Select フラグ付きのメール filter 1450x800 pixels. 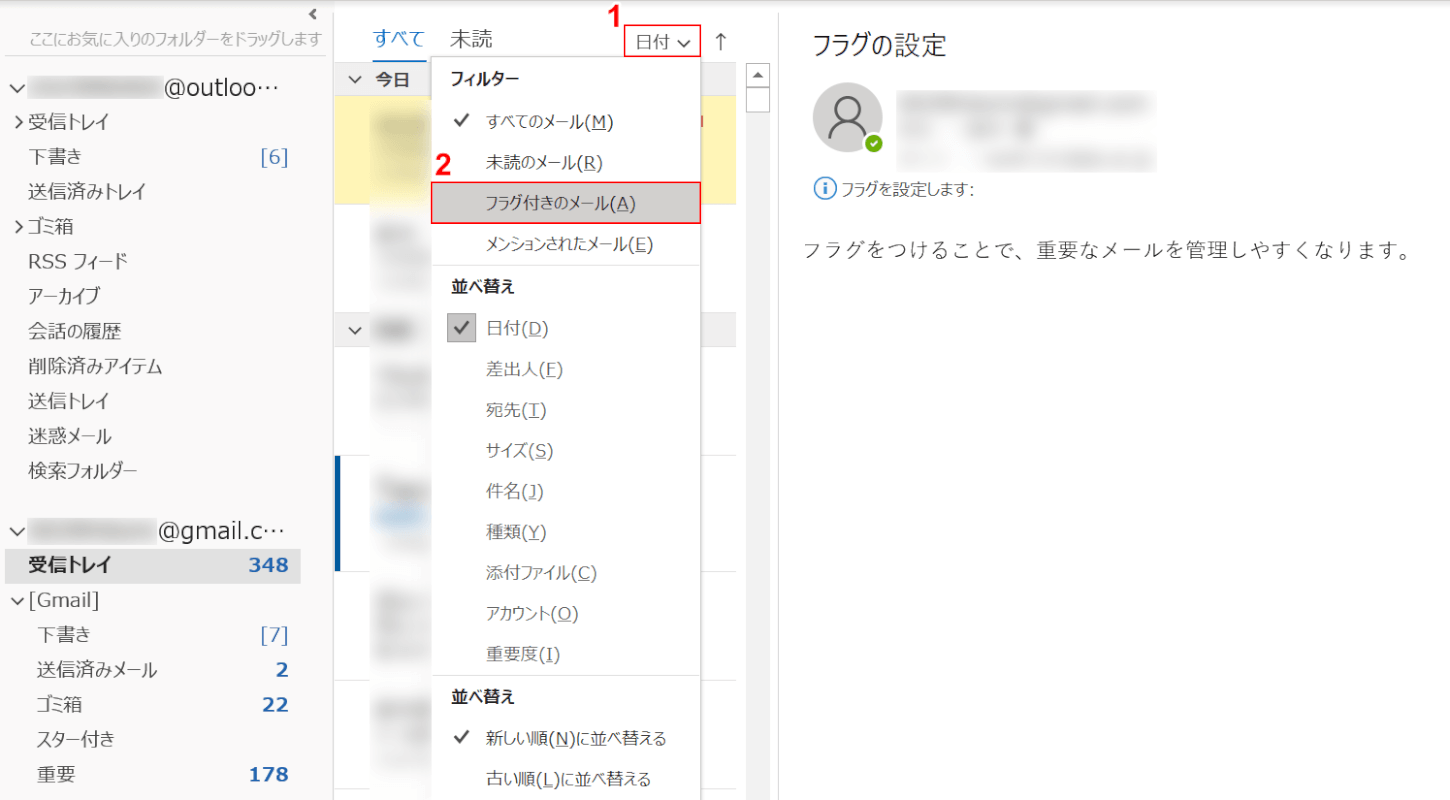tap(566, 203)
